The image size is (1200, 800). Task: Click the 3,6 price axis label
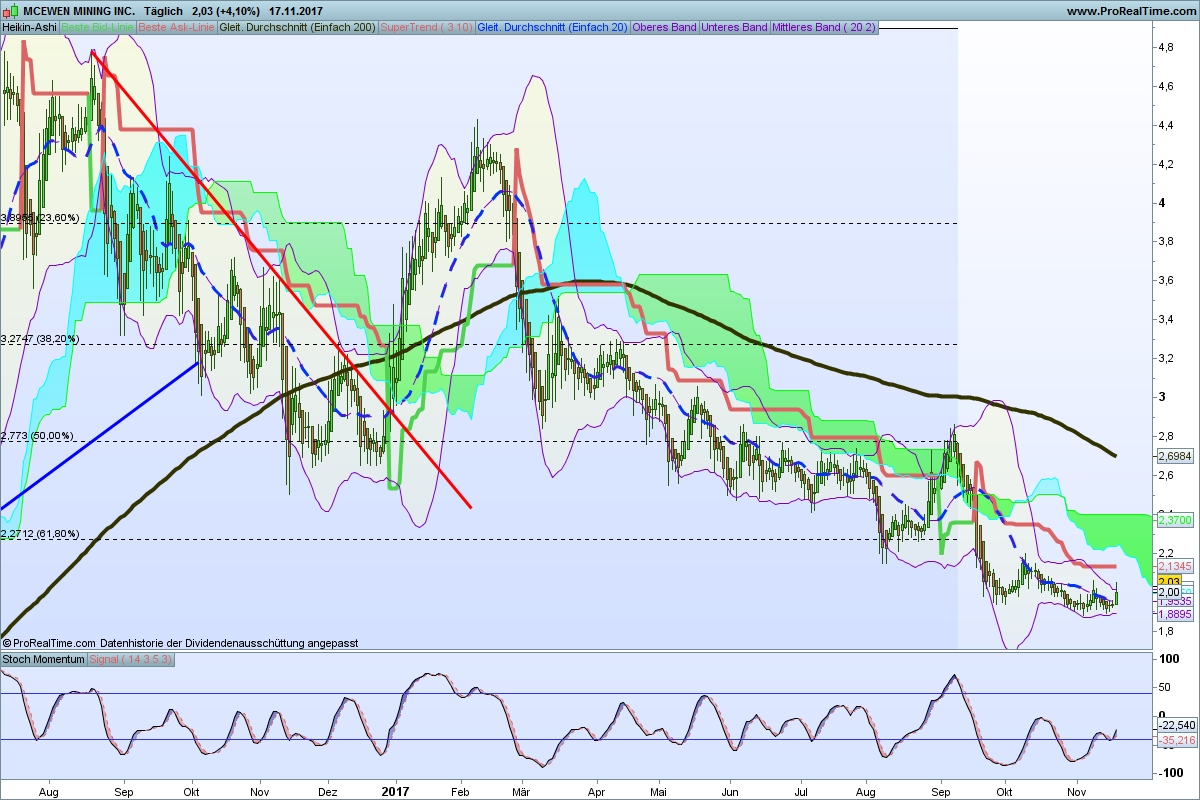[x=1166, y=280]
